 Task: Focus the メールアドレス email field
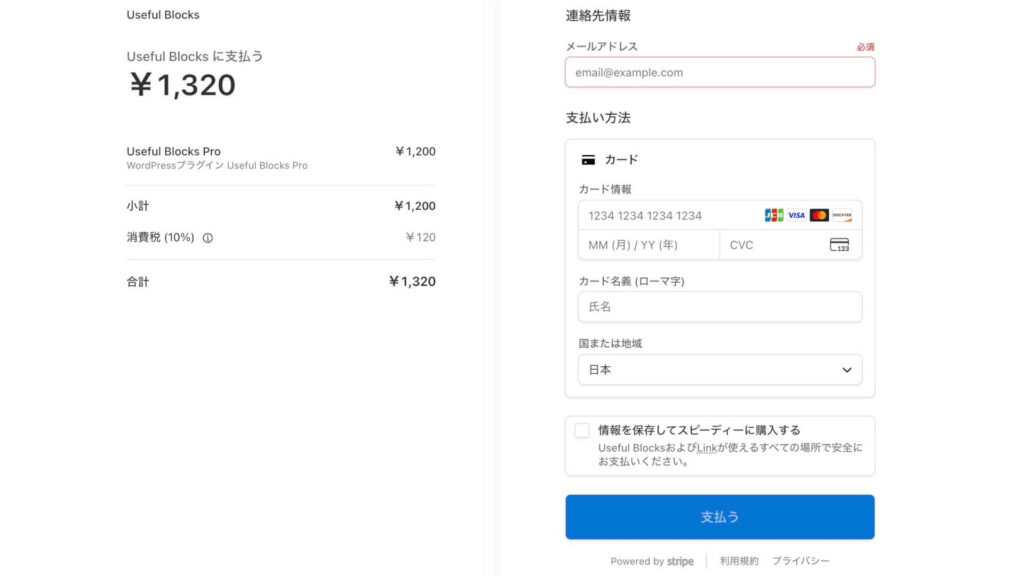(719, 72)
